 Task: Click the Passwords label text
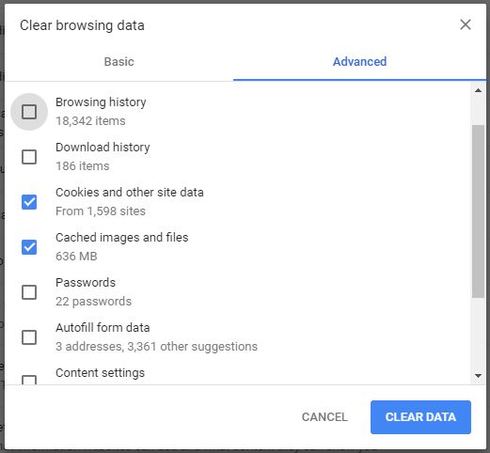point(85,282)
